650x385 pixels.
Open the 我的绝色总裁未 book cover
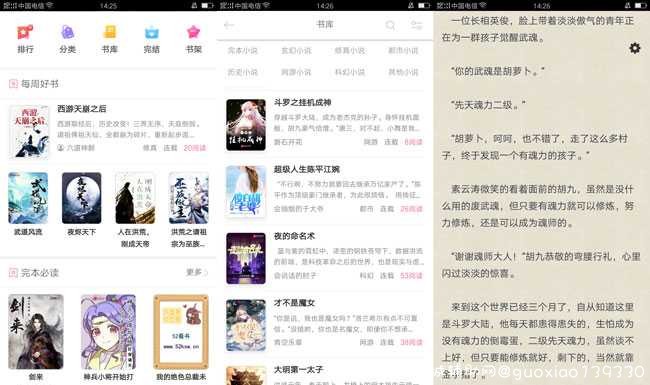(181, 332)
